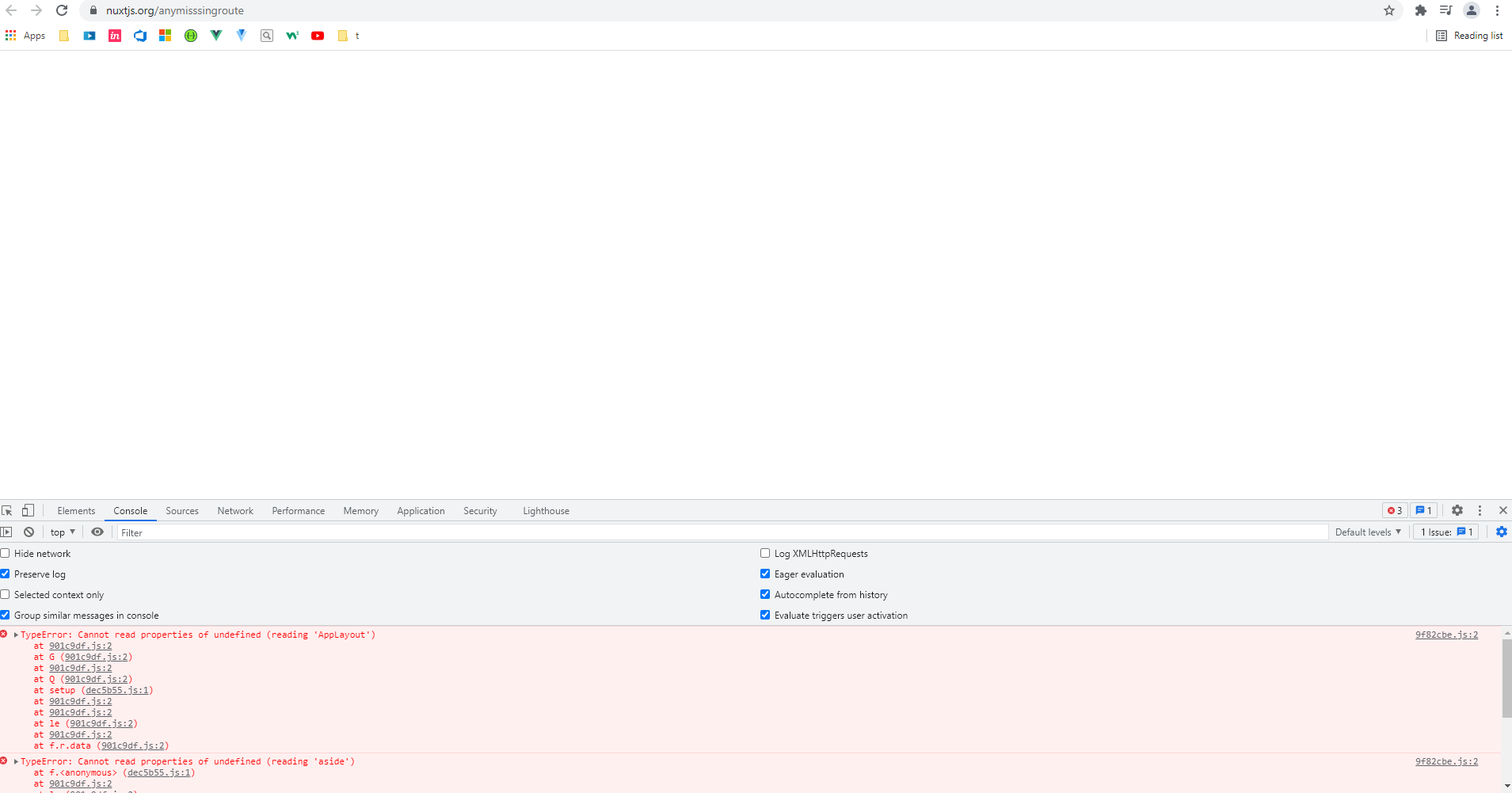Enable Selected context only
This screenshot has width=1512, height=793.
click(6, 595)
